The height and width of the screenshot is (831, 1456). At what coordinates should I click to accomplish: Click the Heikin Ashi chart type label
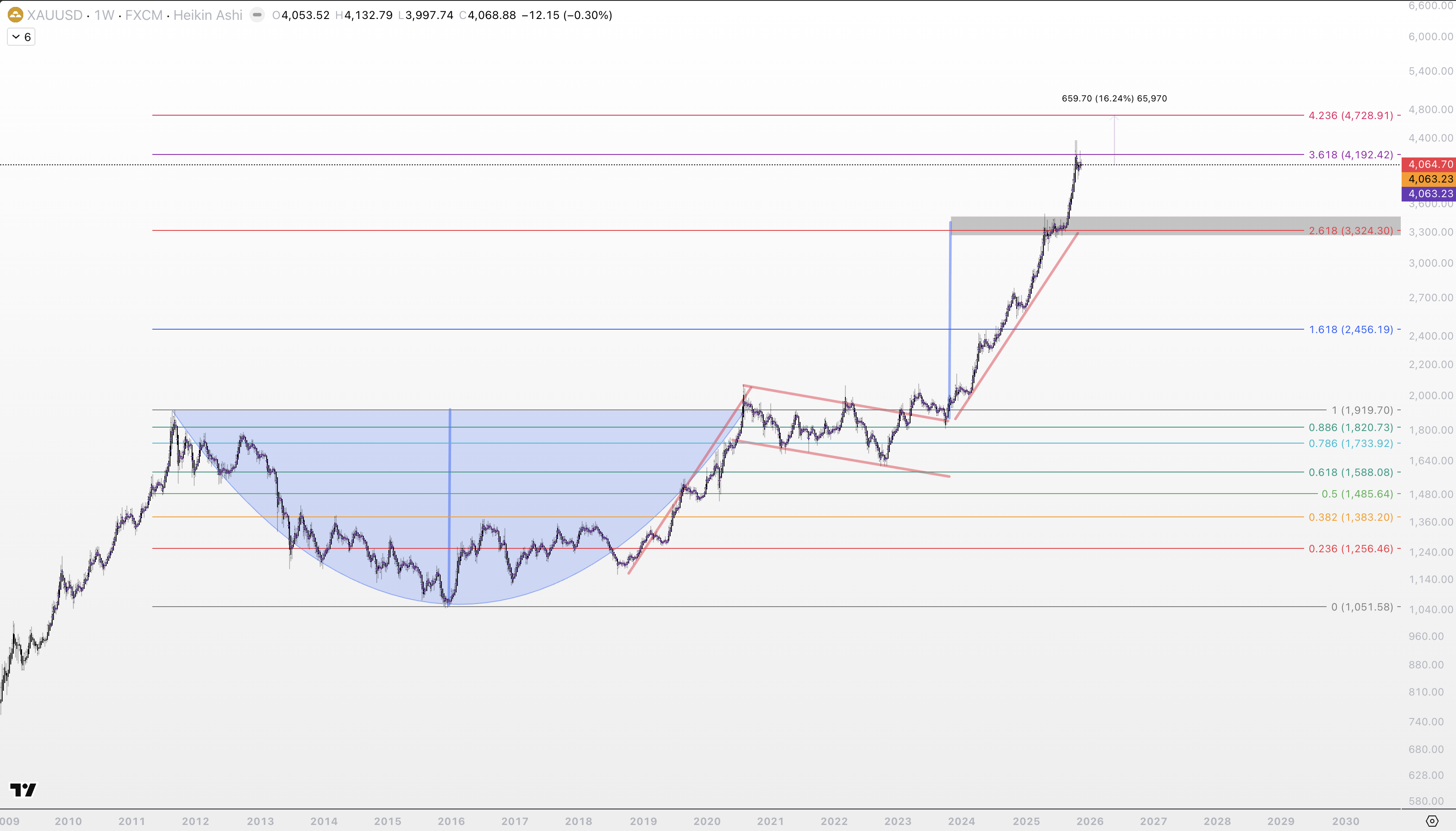pos(208,15)
